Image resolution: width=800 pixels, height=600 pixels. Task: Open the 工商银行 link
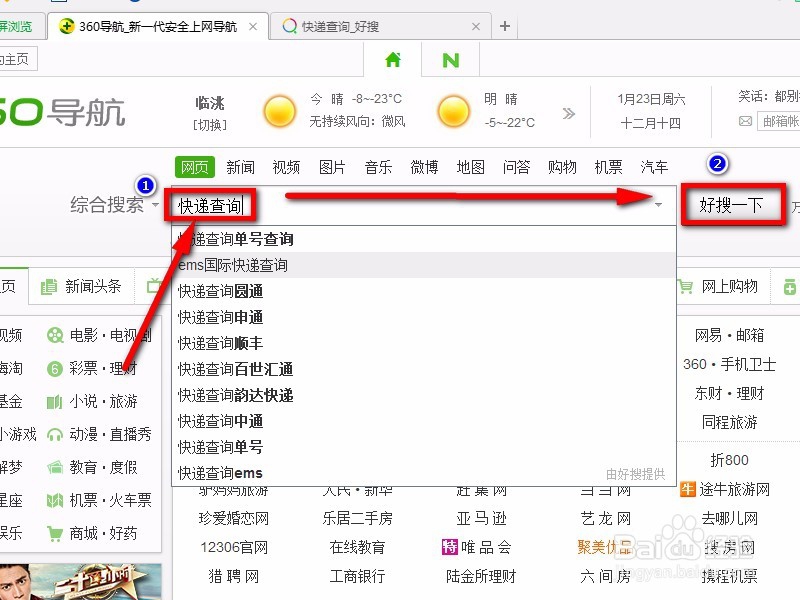pos(357,577)
